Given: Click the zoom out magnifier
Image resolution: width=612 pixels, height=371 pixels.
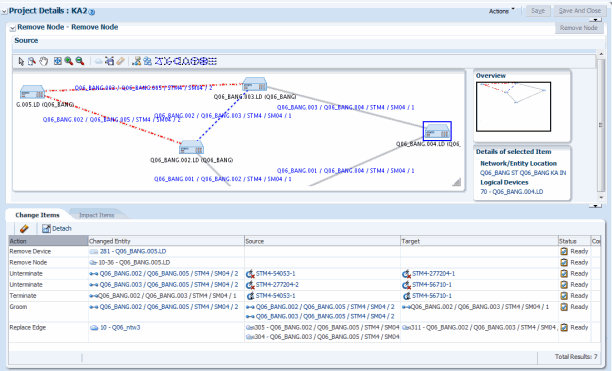Looking at the screenshot, I should click(x=80, y=61).
